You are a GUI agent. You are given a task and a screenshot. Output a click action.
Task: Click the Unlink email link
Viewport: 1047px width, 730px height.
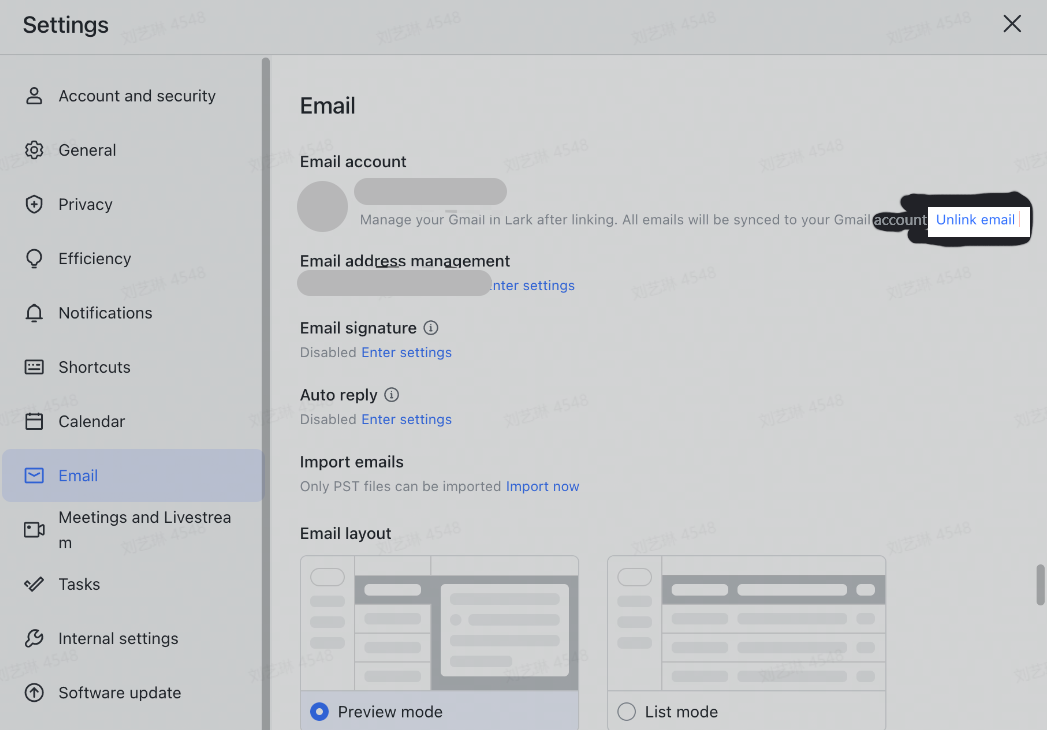[x=975, y=220]
